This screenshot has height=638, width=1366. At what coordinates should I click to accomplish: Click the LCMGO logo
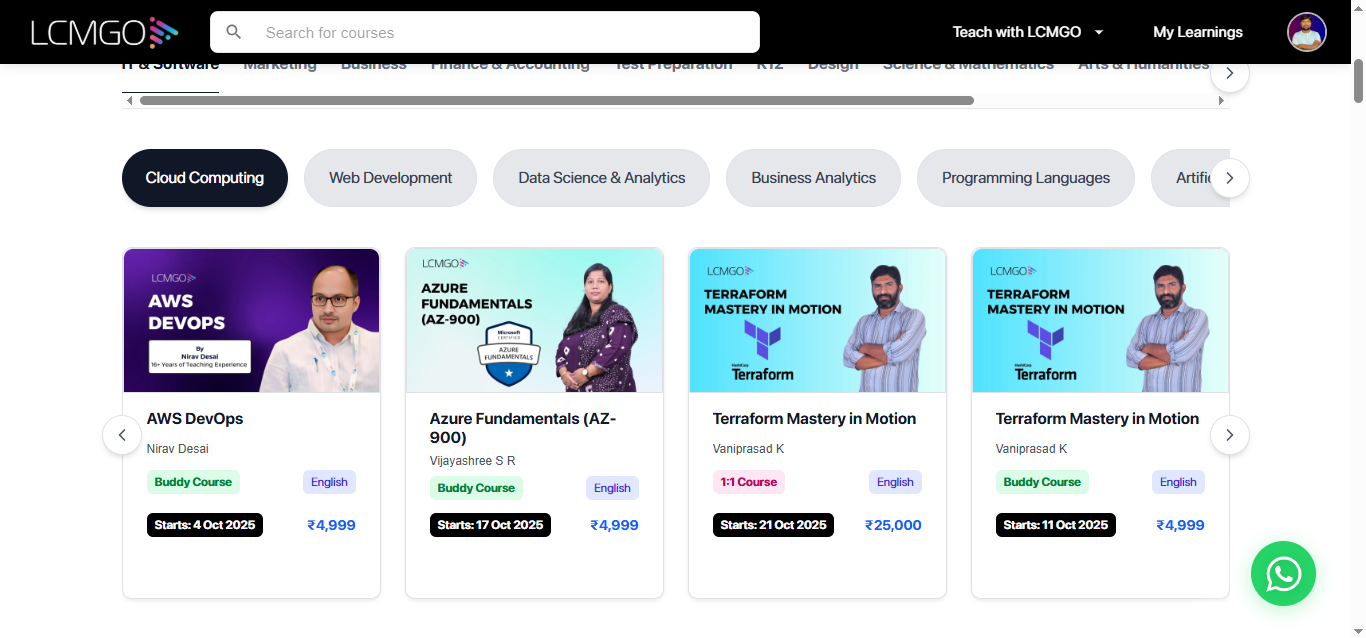104,32
